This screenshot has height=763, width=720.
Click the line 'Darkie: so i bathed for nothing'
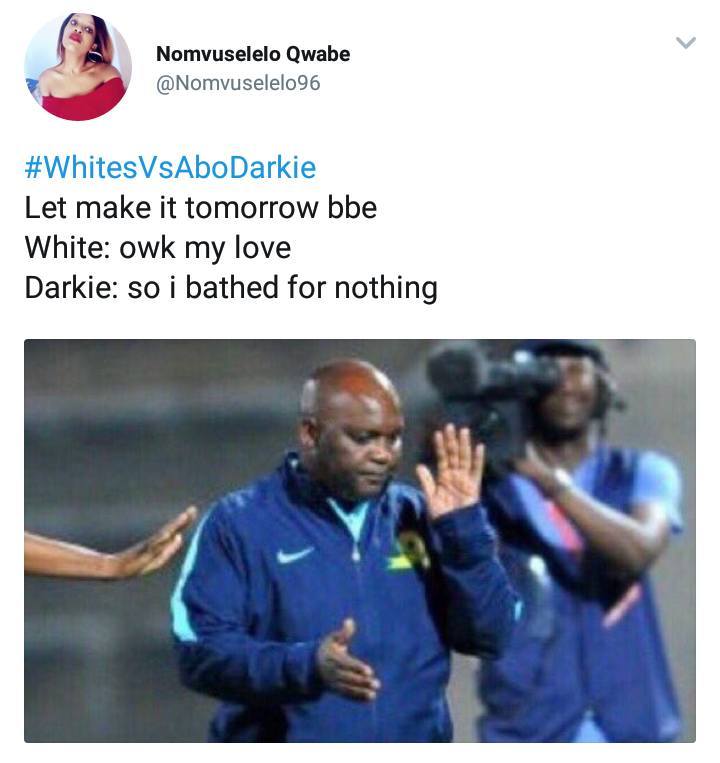pos(231,288)
